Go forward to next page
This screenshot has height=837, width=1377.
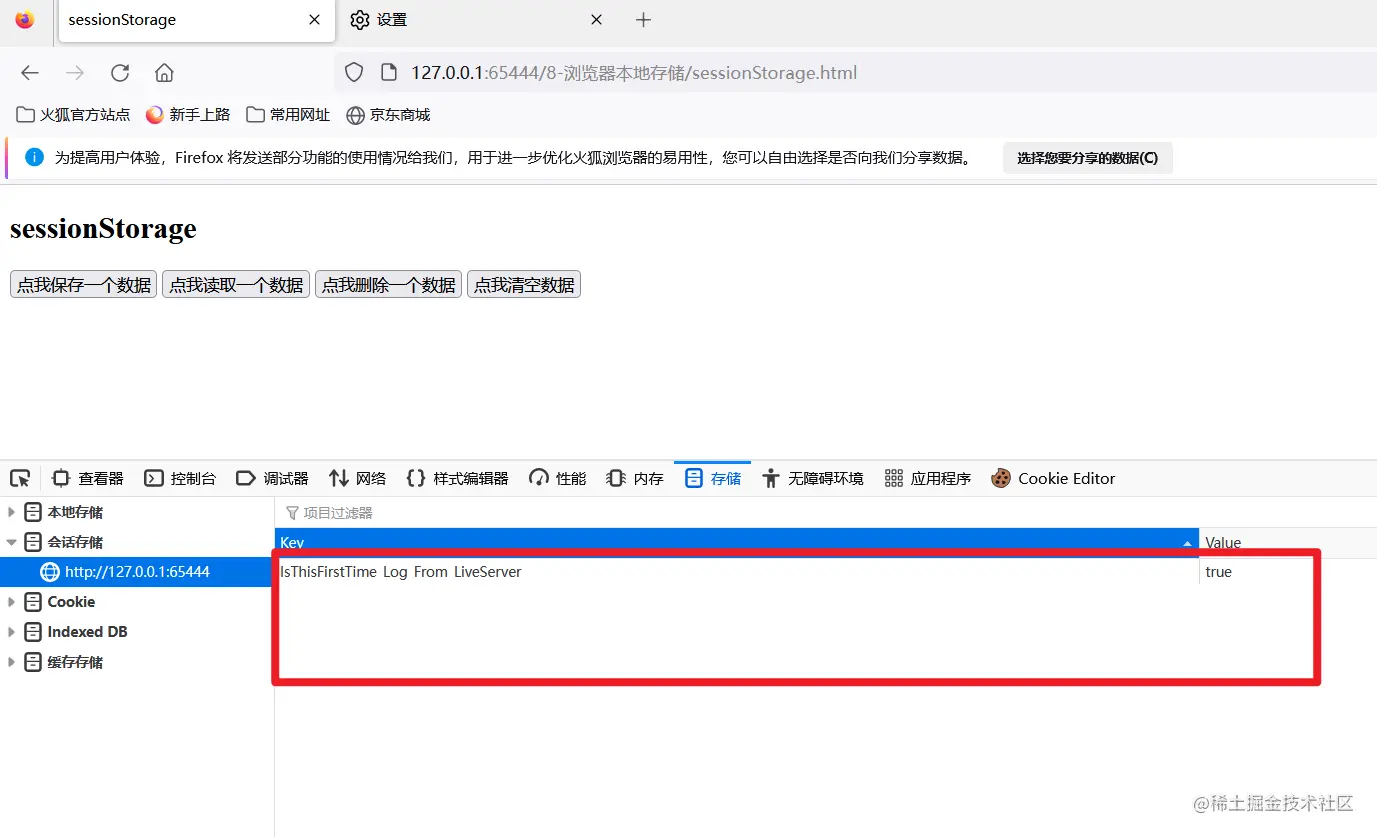pos(75,73)
